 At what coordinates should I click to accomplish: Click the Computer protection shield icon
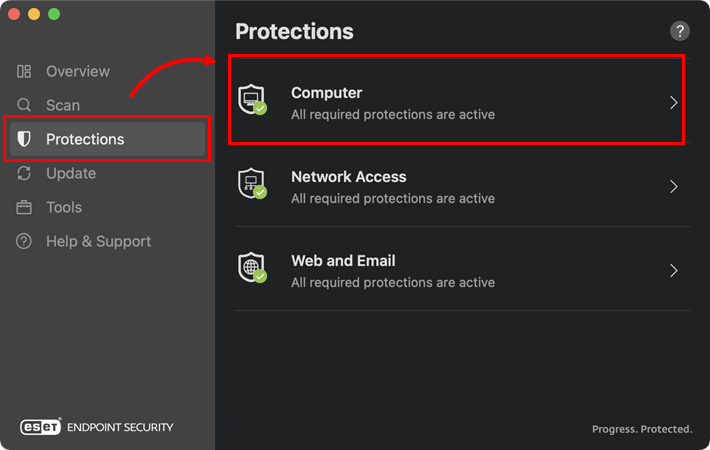point(251,100)
